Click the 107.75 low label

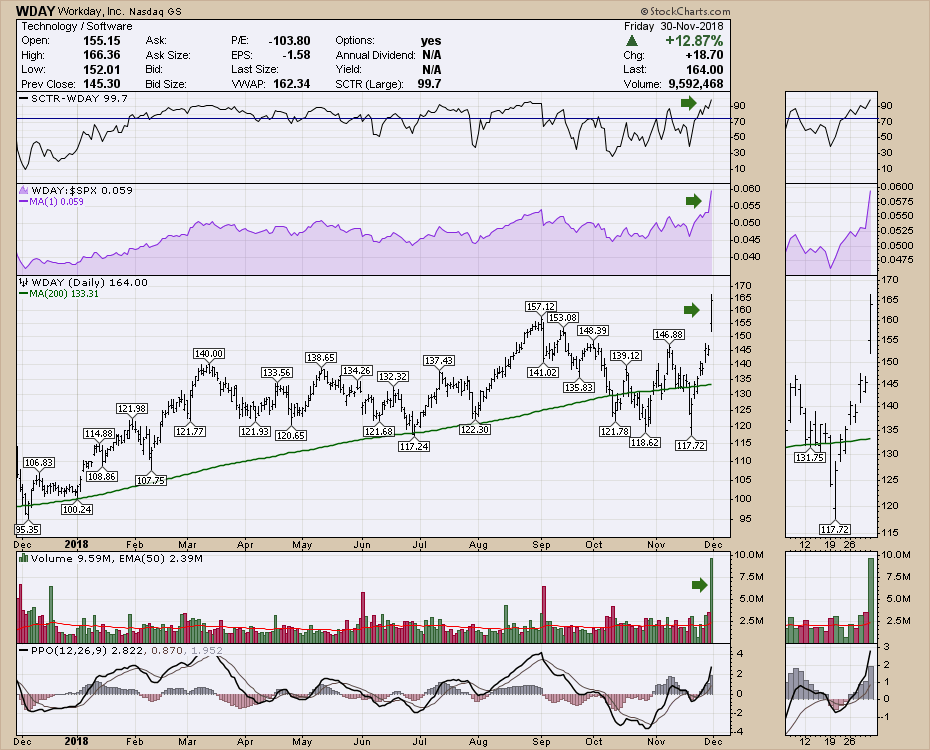[x=151, y=480]
